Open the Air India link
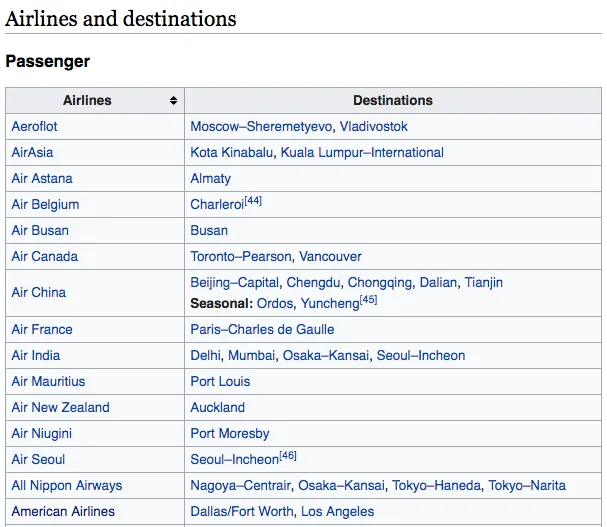The height and width of the screenshot is (527, 607). (36, 356)
